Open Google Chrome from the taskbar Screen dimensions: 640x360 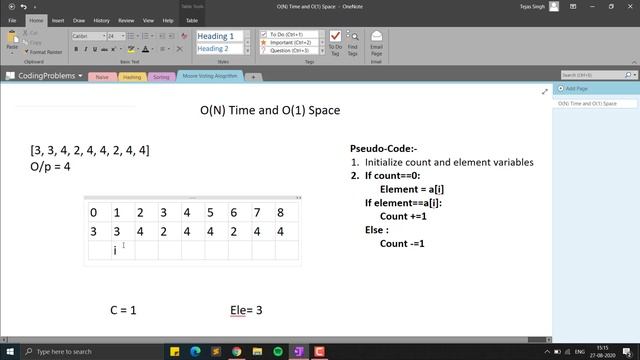(x=236, y=351)
